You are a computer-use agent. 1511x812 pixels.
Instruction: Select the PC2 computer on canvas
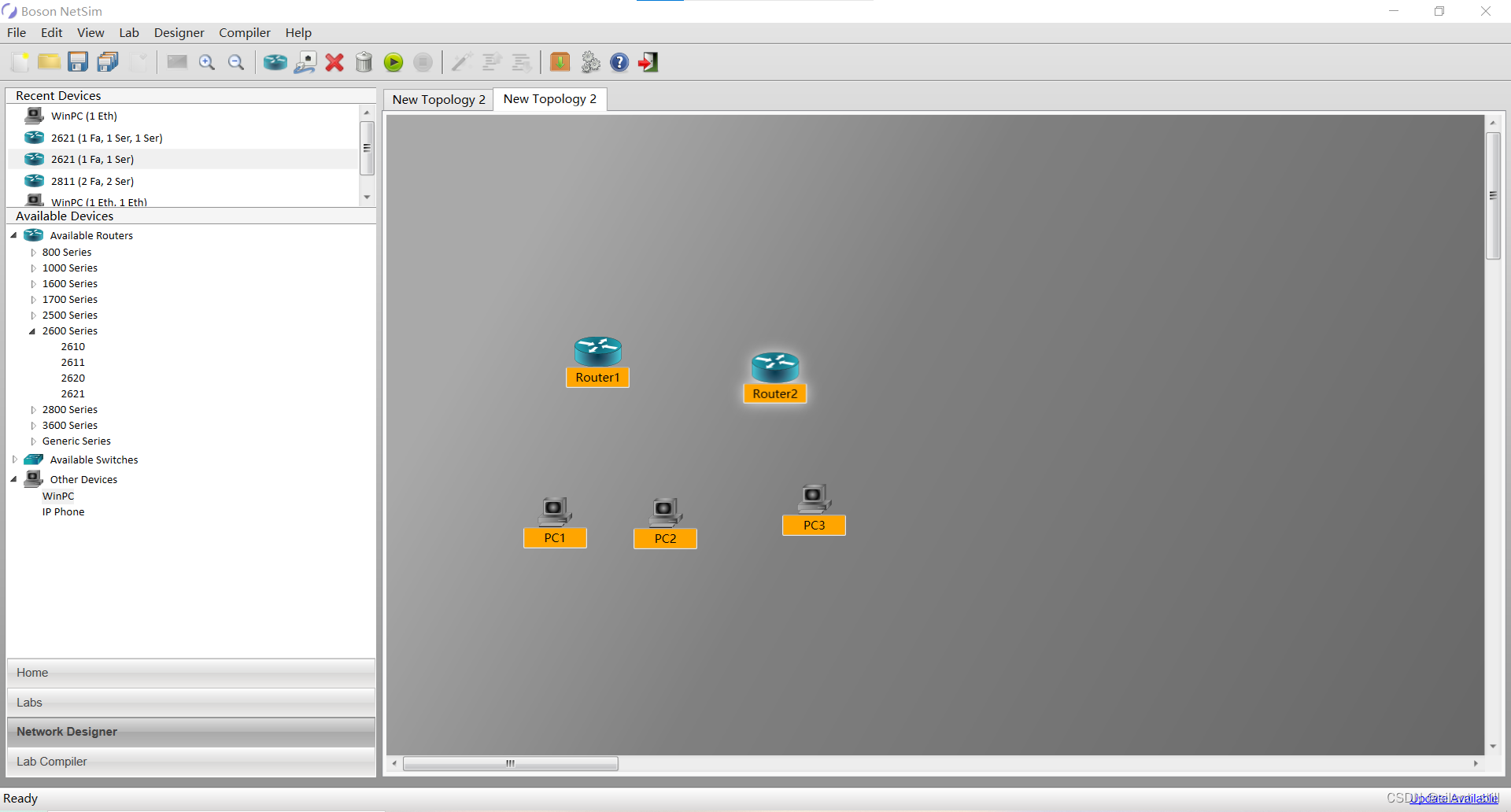[665, 522]
